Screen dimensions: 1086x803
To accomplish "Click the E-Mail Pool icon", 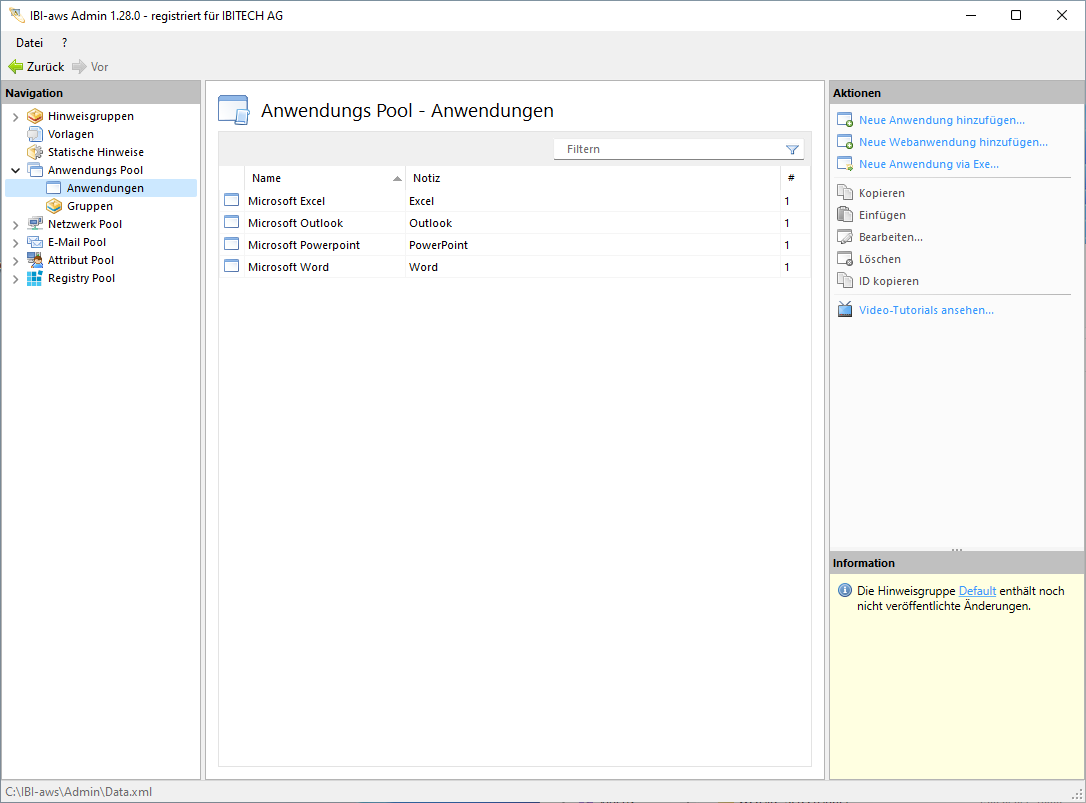I will 35,242.
